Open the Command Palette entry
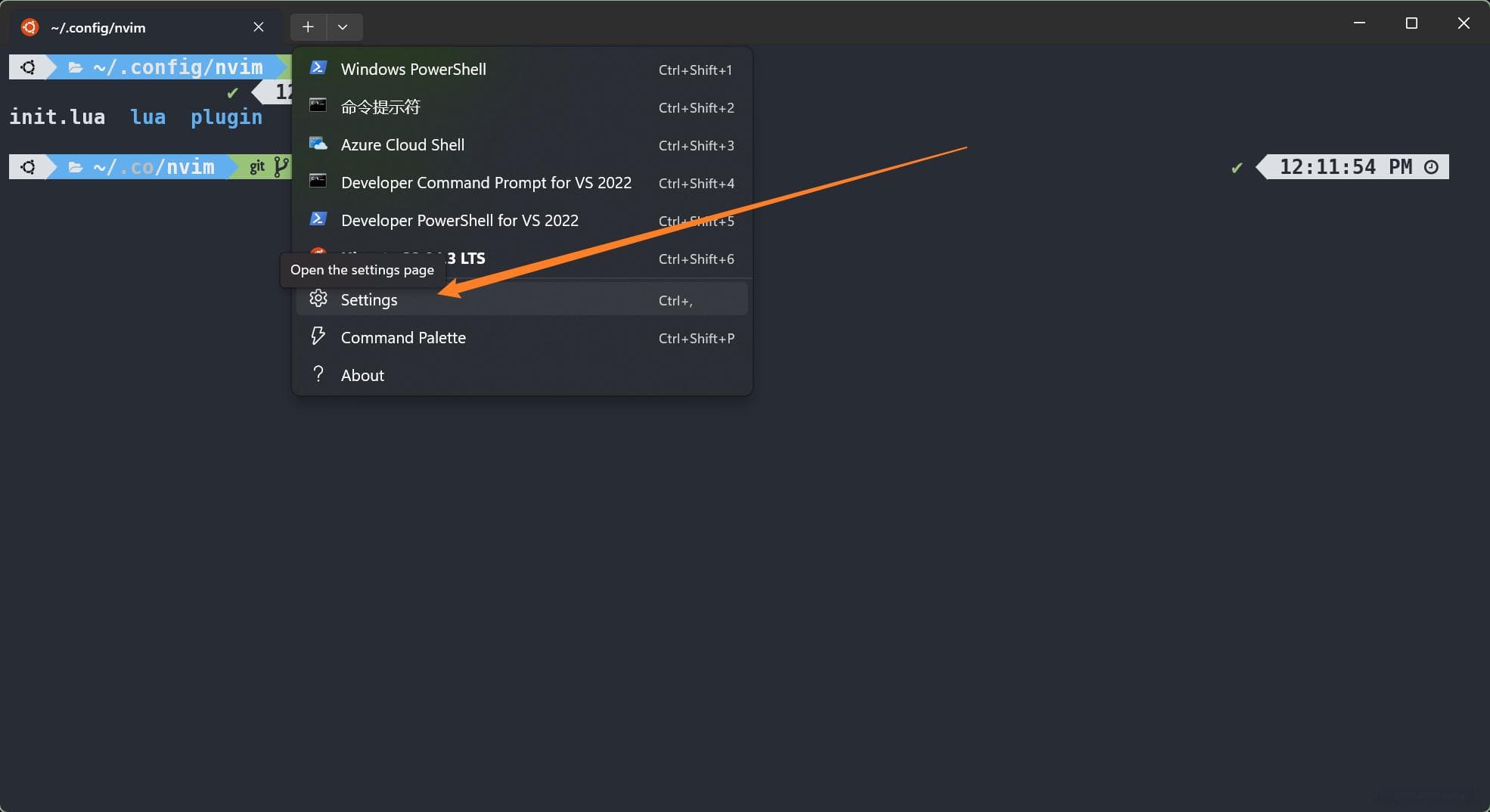This screenshot has height=812, width=1490. 522,338
